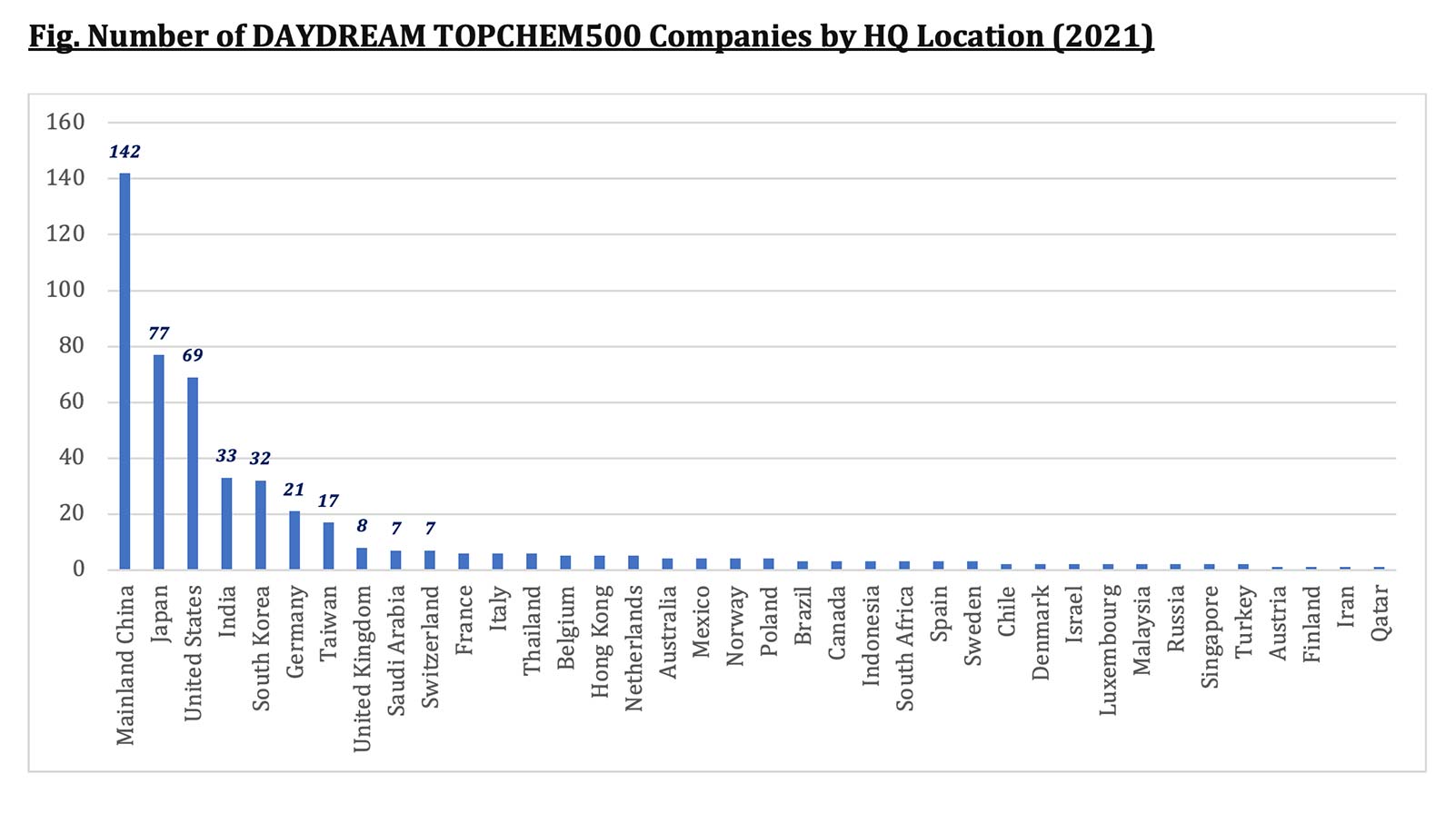Click the Thailand axis label
Image resolution: width=1456 pixels, height=813 pixels.
point(532,630)
